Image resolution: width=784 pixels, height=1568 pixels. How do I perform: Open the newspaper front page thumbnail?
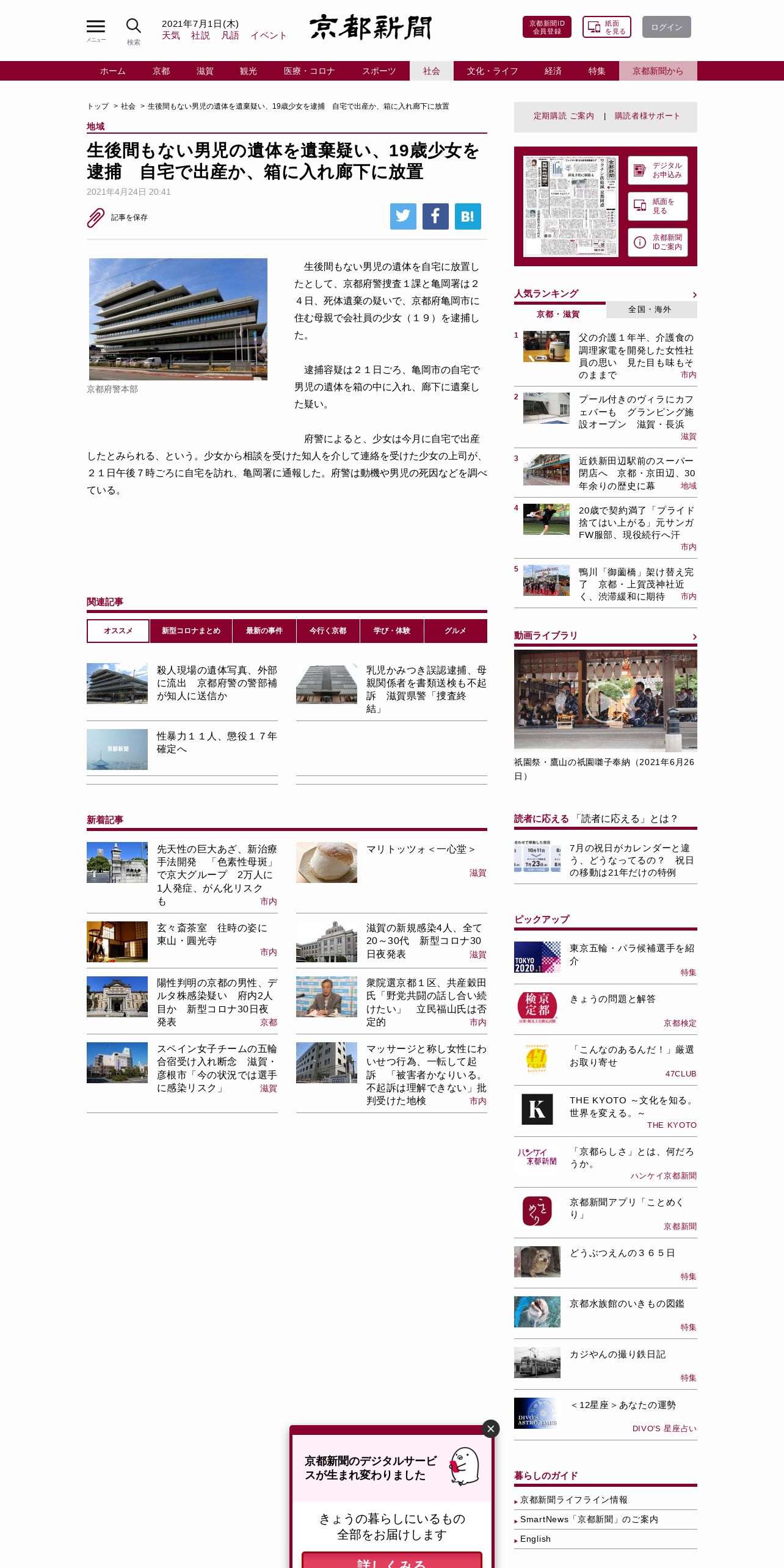(x=571, y=206)
